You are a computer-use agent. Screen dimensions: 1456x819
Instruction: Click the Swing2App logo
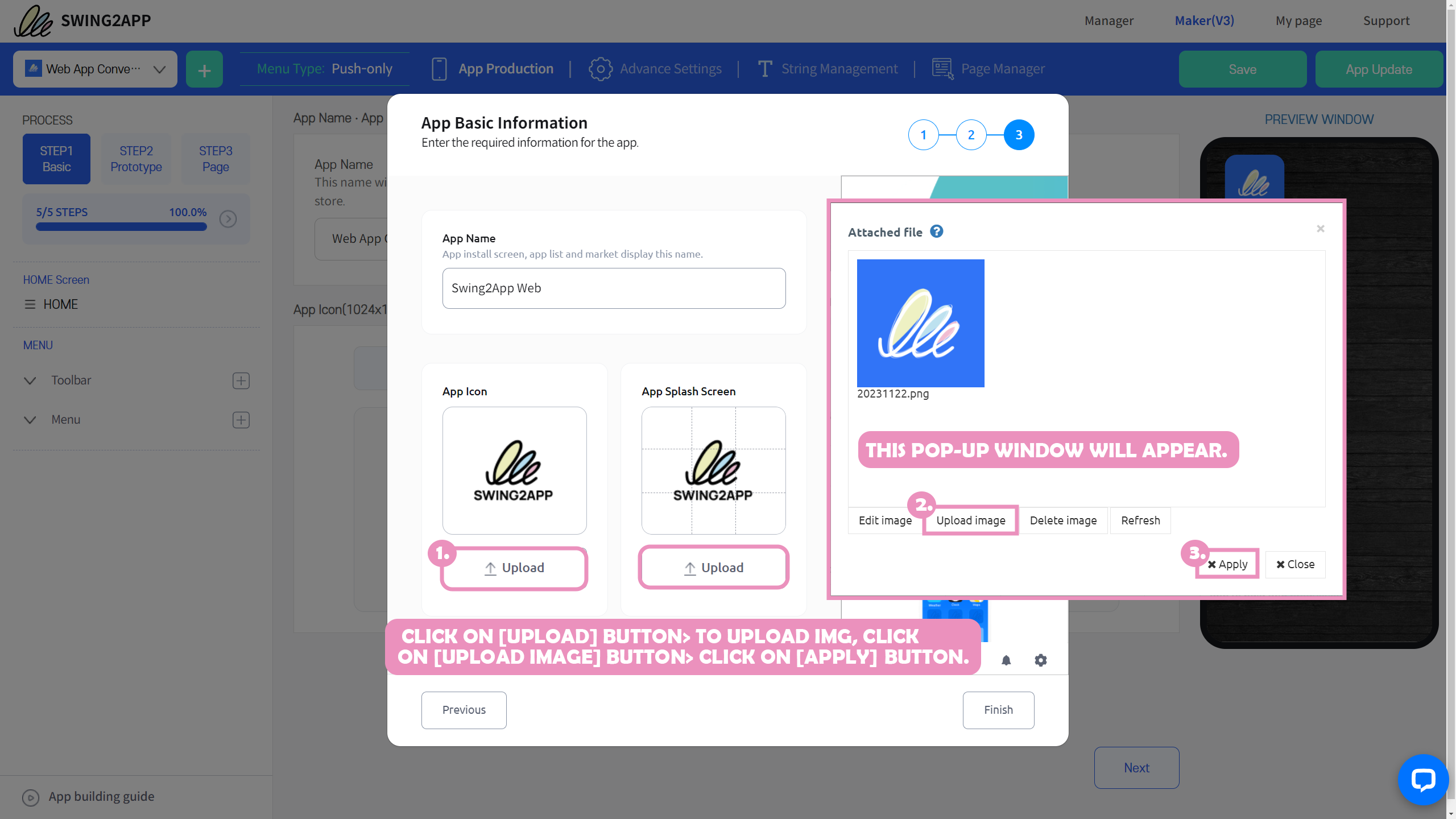[x=82, y=20]
